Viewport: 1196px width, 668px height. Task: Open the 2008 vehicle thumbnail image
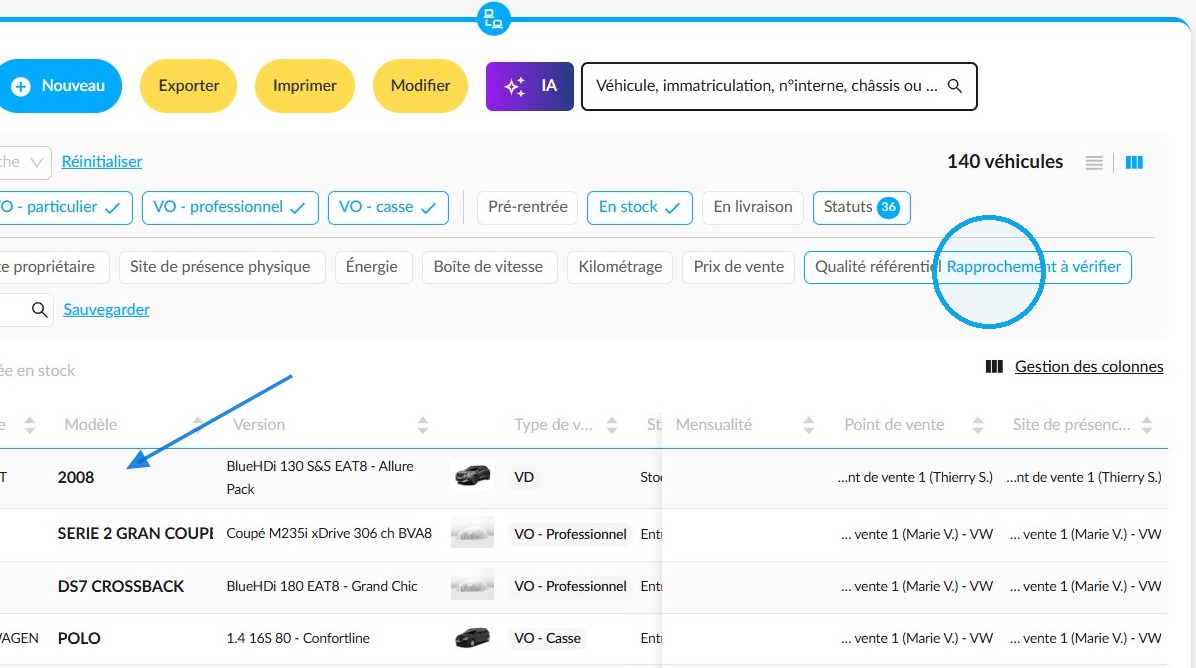[472, 476]
